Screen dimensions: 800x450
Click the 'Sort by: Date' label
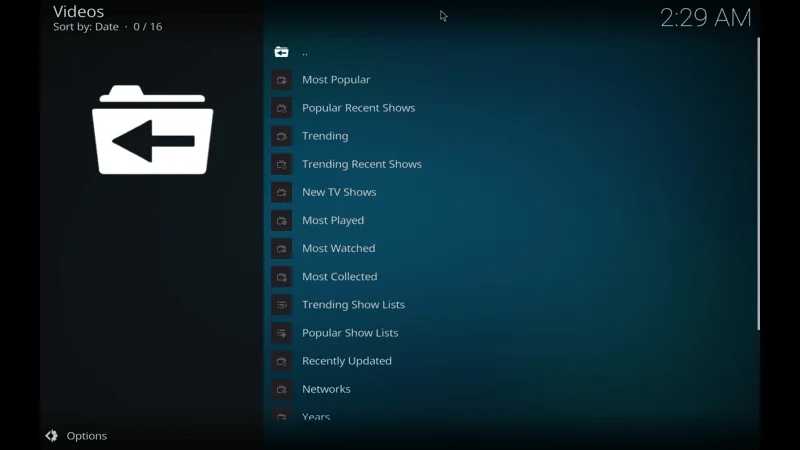pyautogui.click(x=86, y=27)
